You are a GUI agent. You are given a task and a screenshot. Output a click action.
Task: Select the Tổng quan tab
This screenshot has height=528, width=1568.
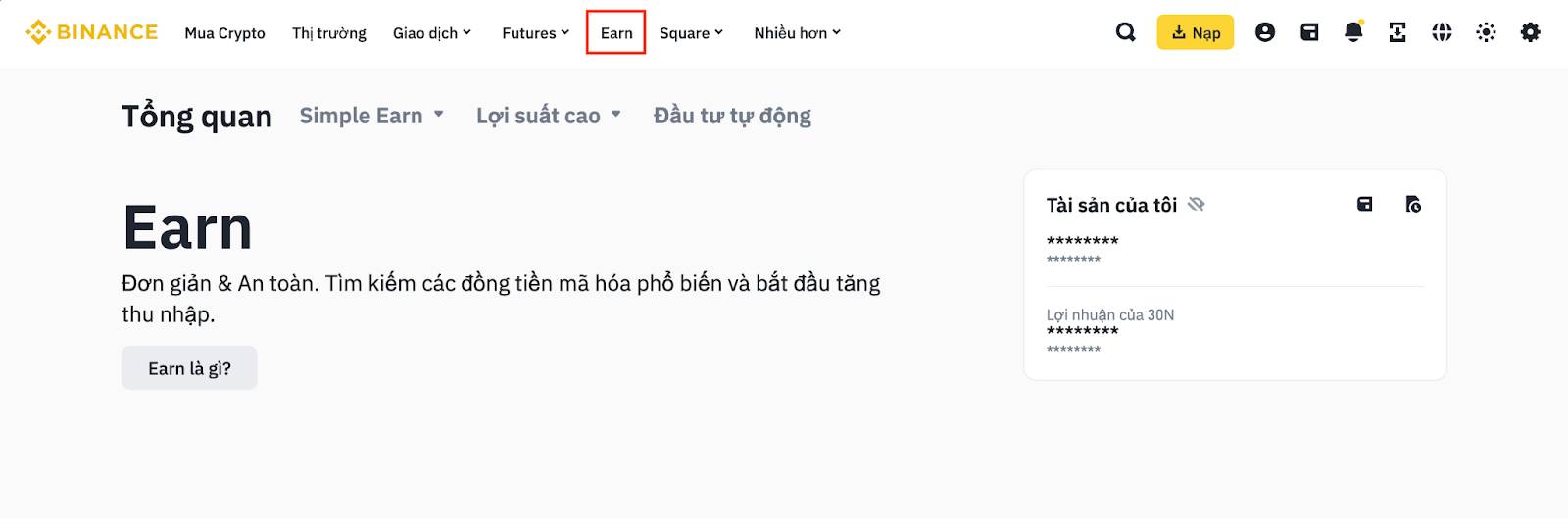coord(197,116)
